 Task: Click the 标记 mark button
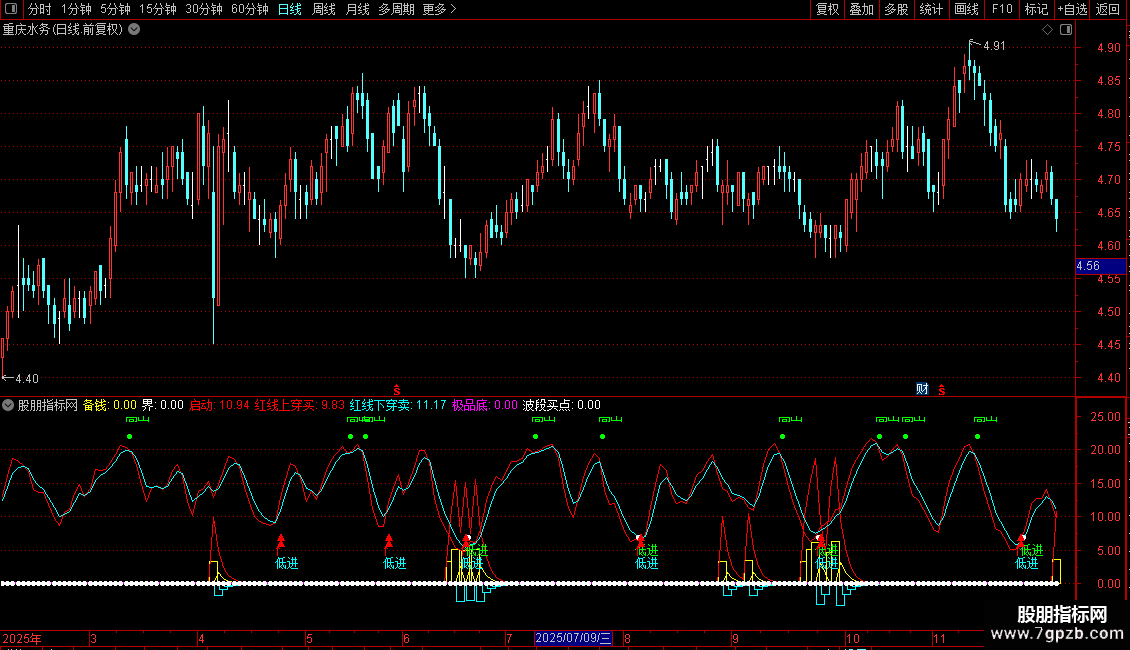point(1036,9)
